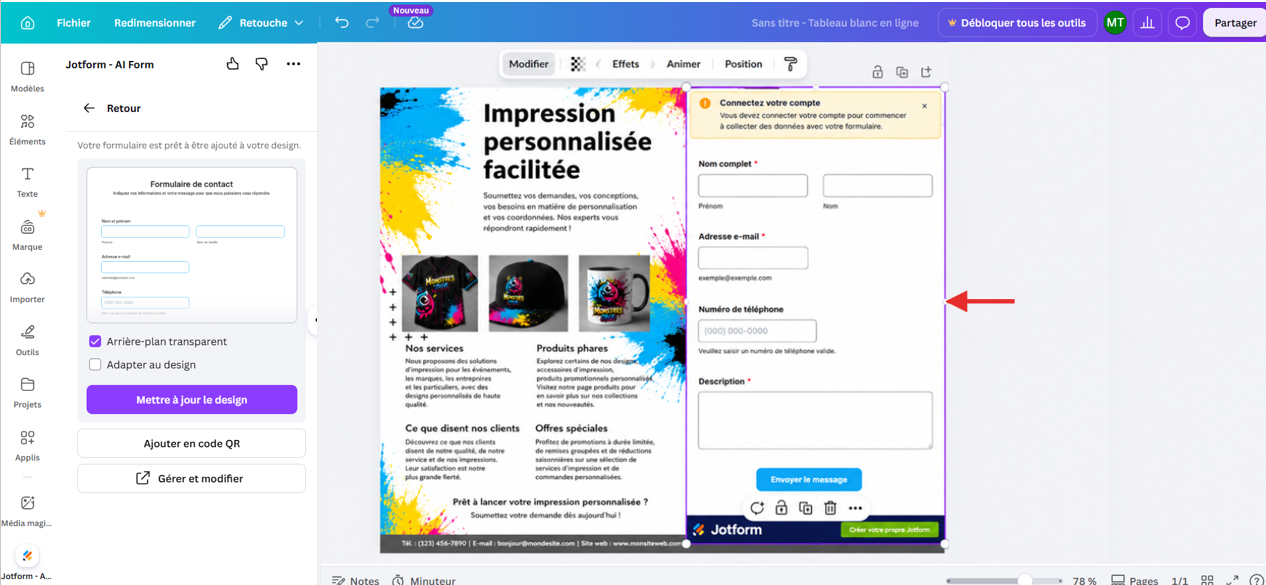Click the Prénom input field
Viewport: 1266px width, 585px height.
[753, 185]
